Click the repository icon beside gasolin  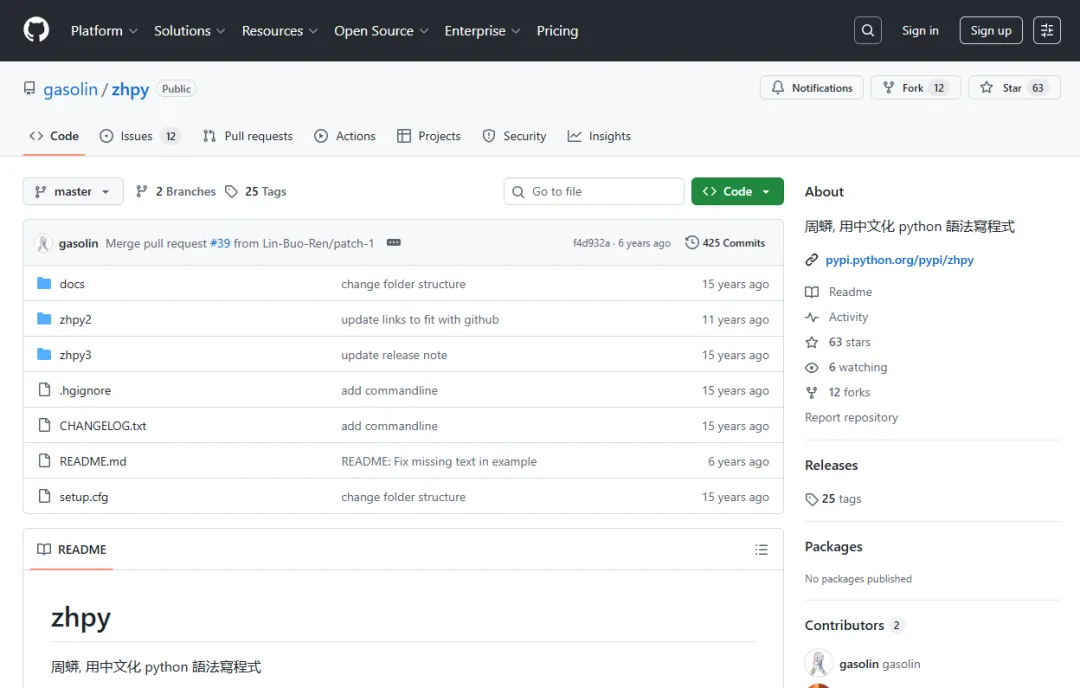tap(29, 88)
